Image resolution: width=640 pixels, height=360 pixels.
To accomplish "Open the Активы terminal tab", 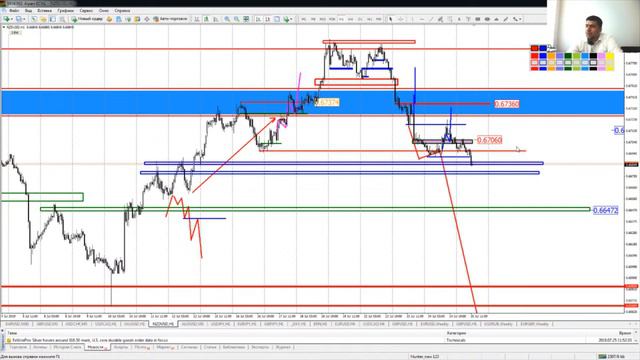I will click(40, 347).
